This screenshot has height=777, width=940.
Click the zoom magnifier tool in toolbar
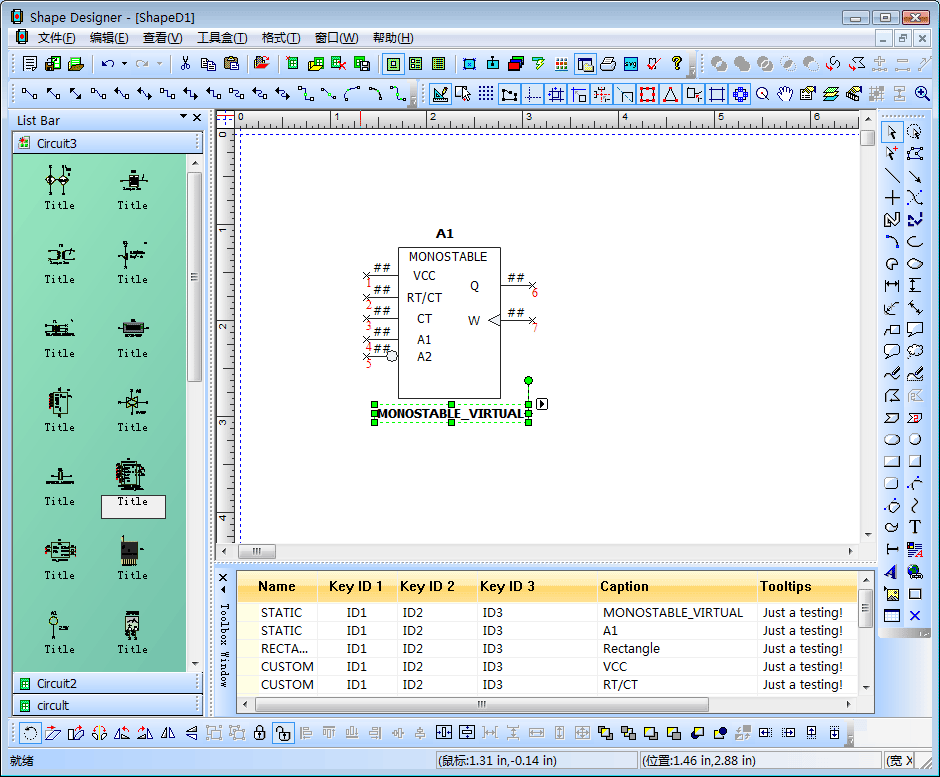763,94
